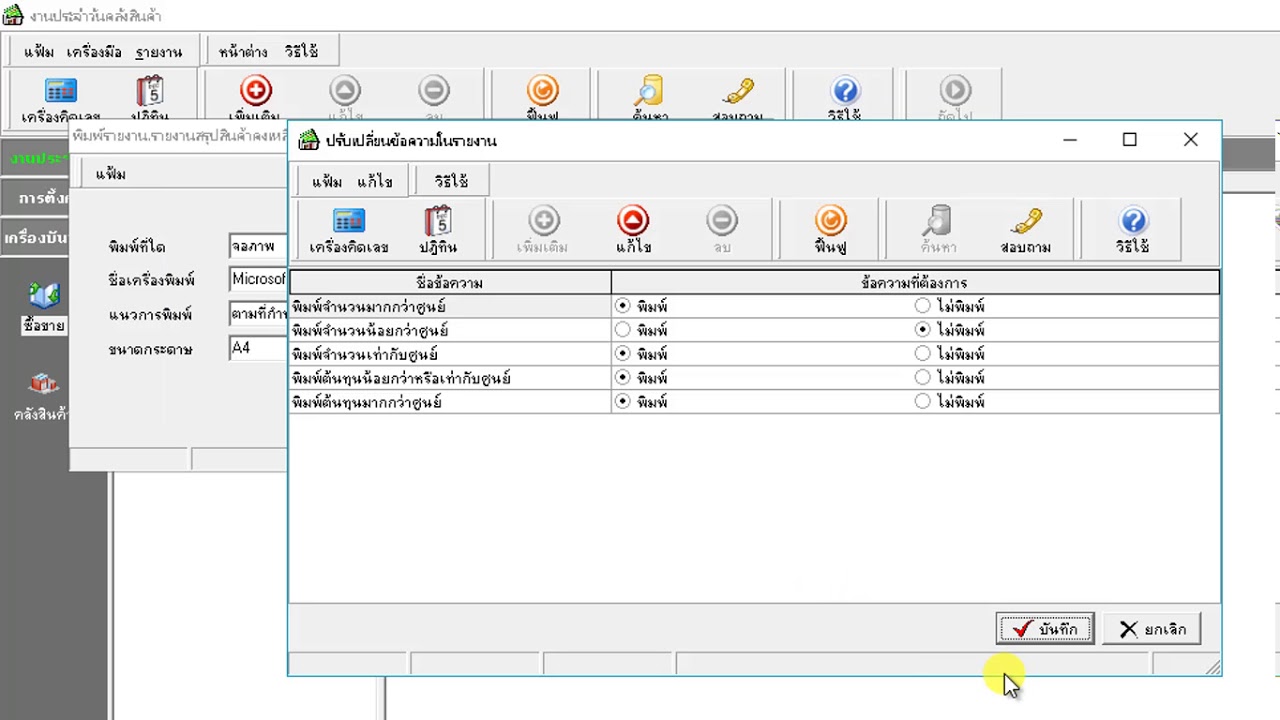Screen dimensions: 1280x720
Task: Open แฟ้ม menu in print report window
Action: click(x=110, y=174)
